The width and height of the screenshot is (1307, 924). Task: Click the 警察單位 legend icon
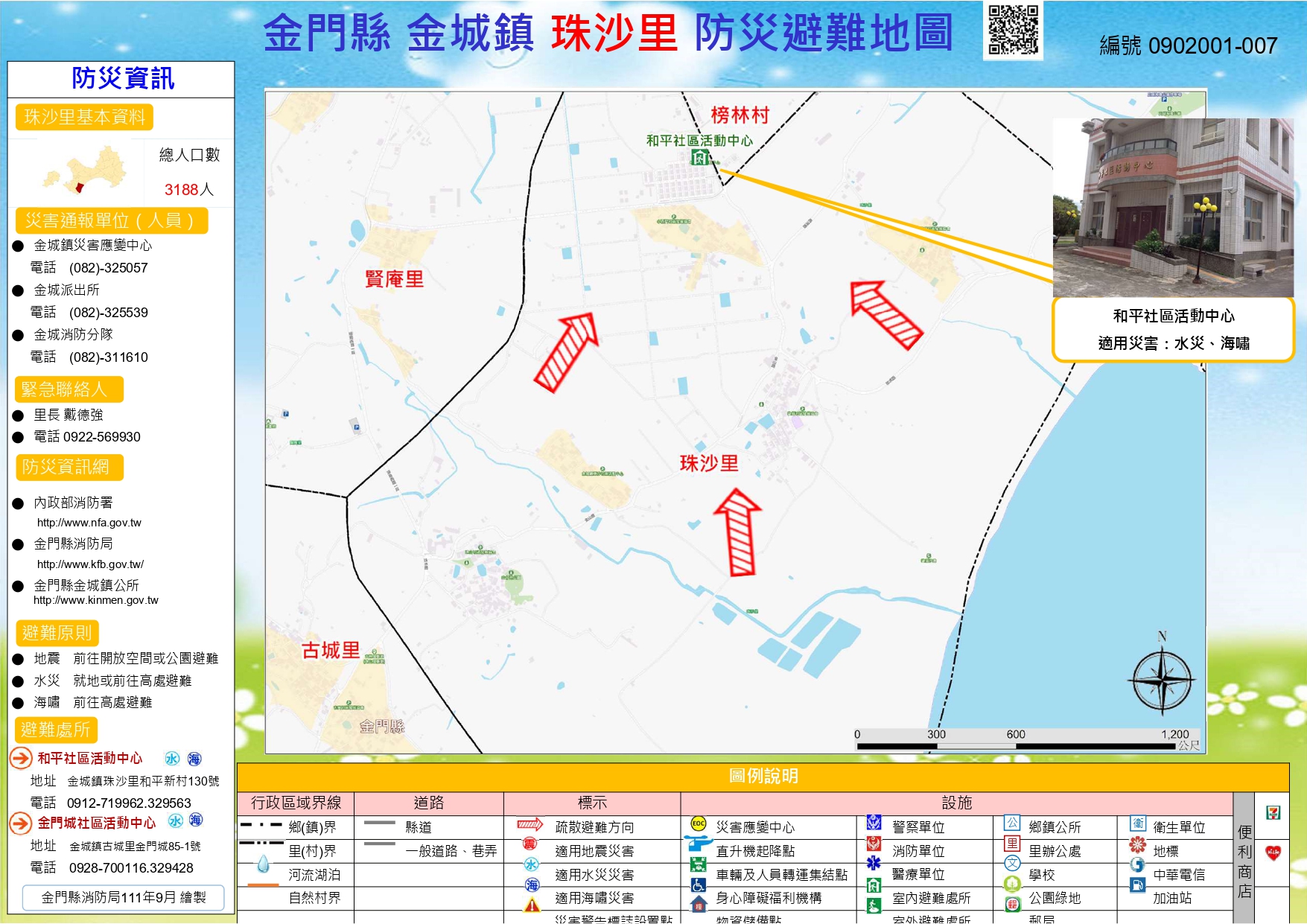click(x=874, y=824)
